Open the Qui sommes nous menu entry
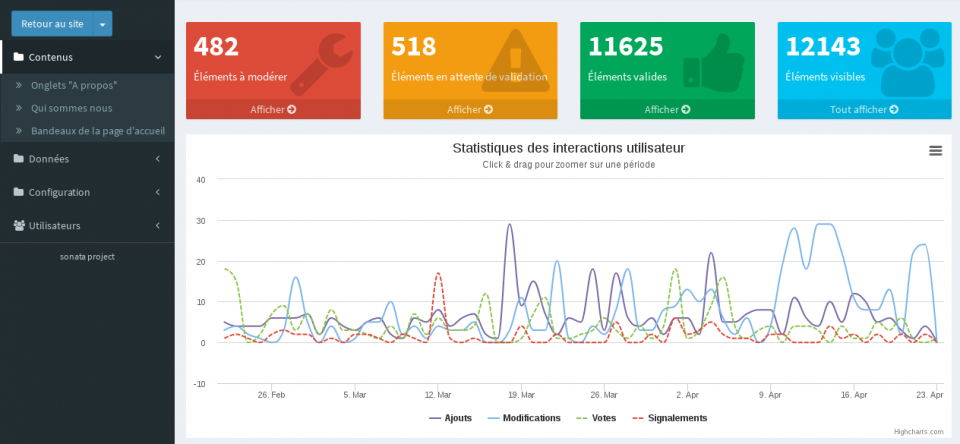This screenshot has width=960, height=444. point(71,108)
